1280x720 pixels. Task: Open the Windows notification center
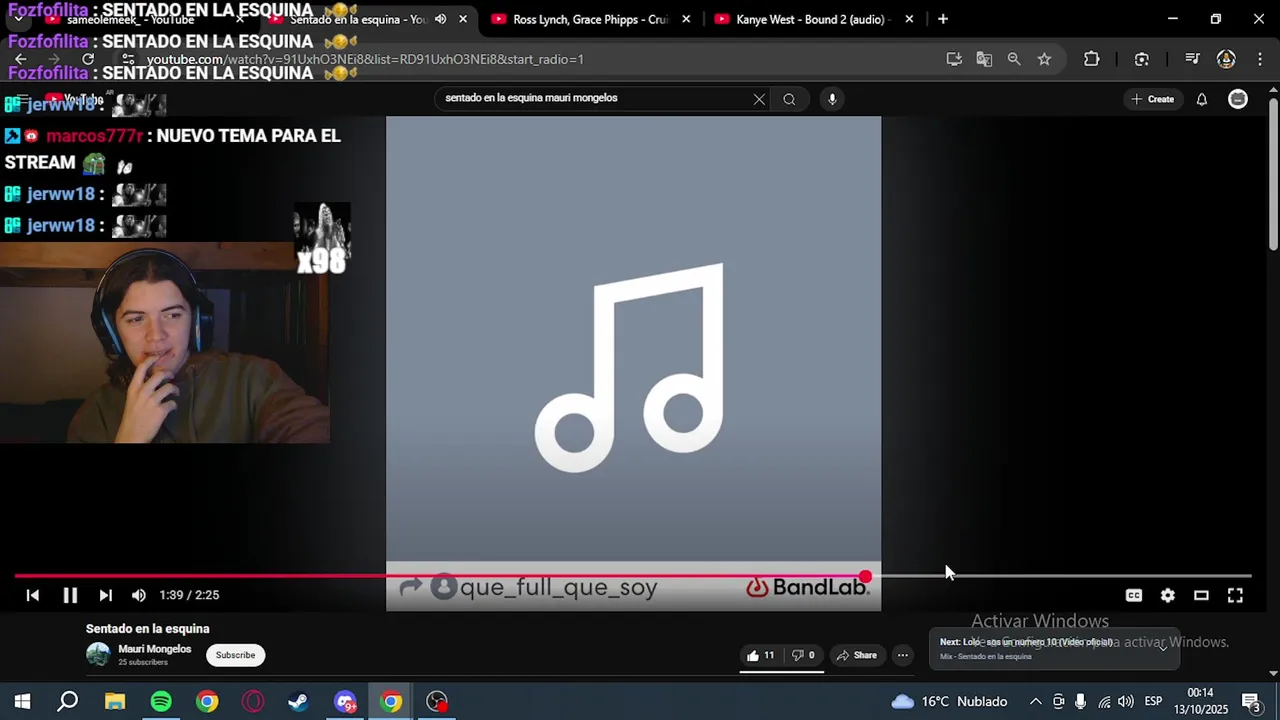[x=1251, y=701]
